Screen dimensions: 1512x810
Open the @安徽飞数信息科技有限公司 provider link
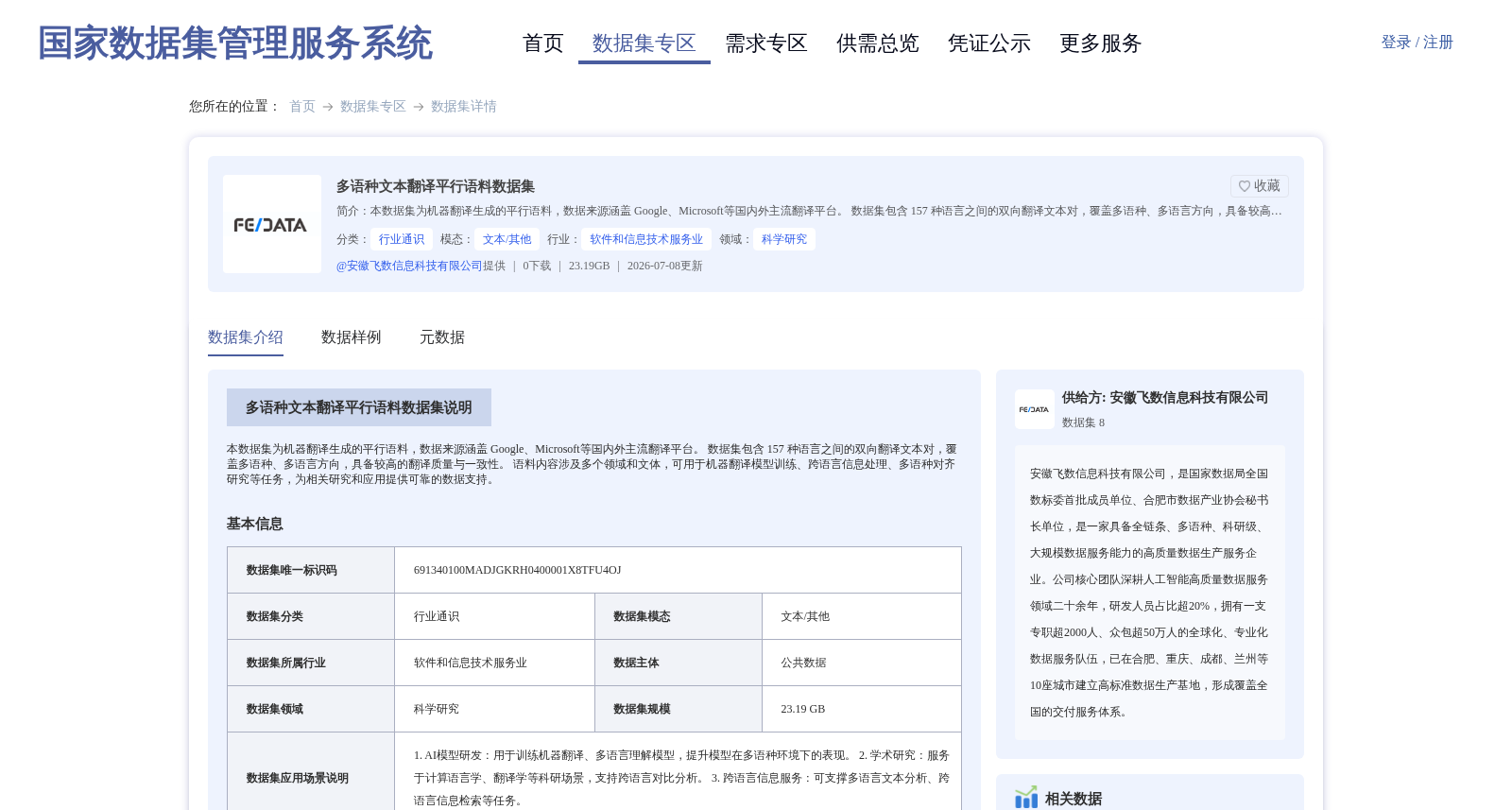point(409,266)
